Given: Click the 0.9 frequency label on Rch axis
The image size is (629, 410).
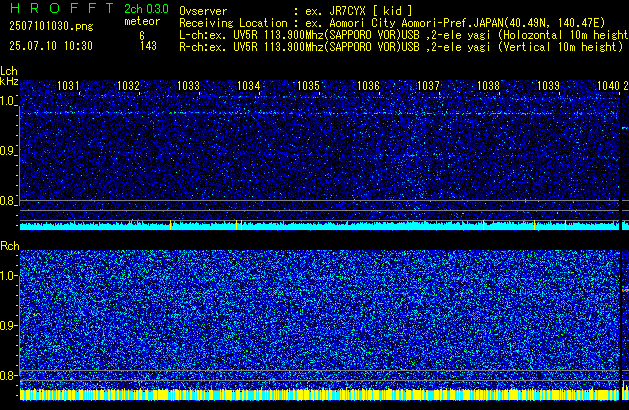Looking at the screenshot, I should (x=8, y=325).
